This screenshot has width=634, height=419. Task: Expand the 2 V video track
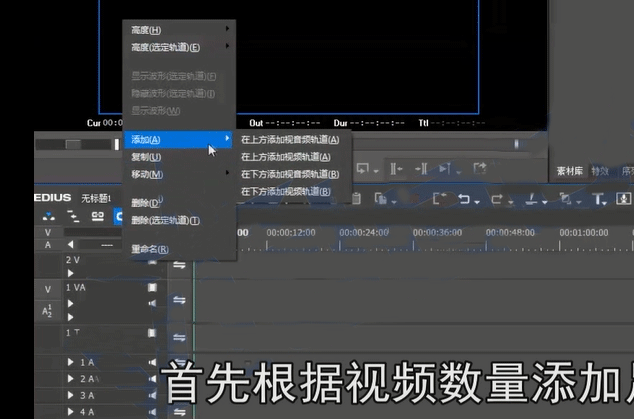pyautogui.click(x=70, y=273)
